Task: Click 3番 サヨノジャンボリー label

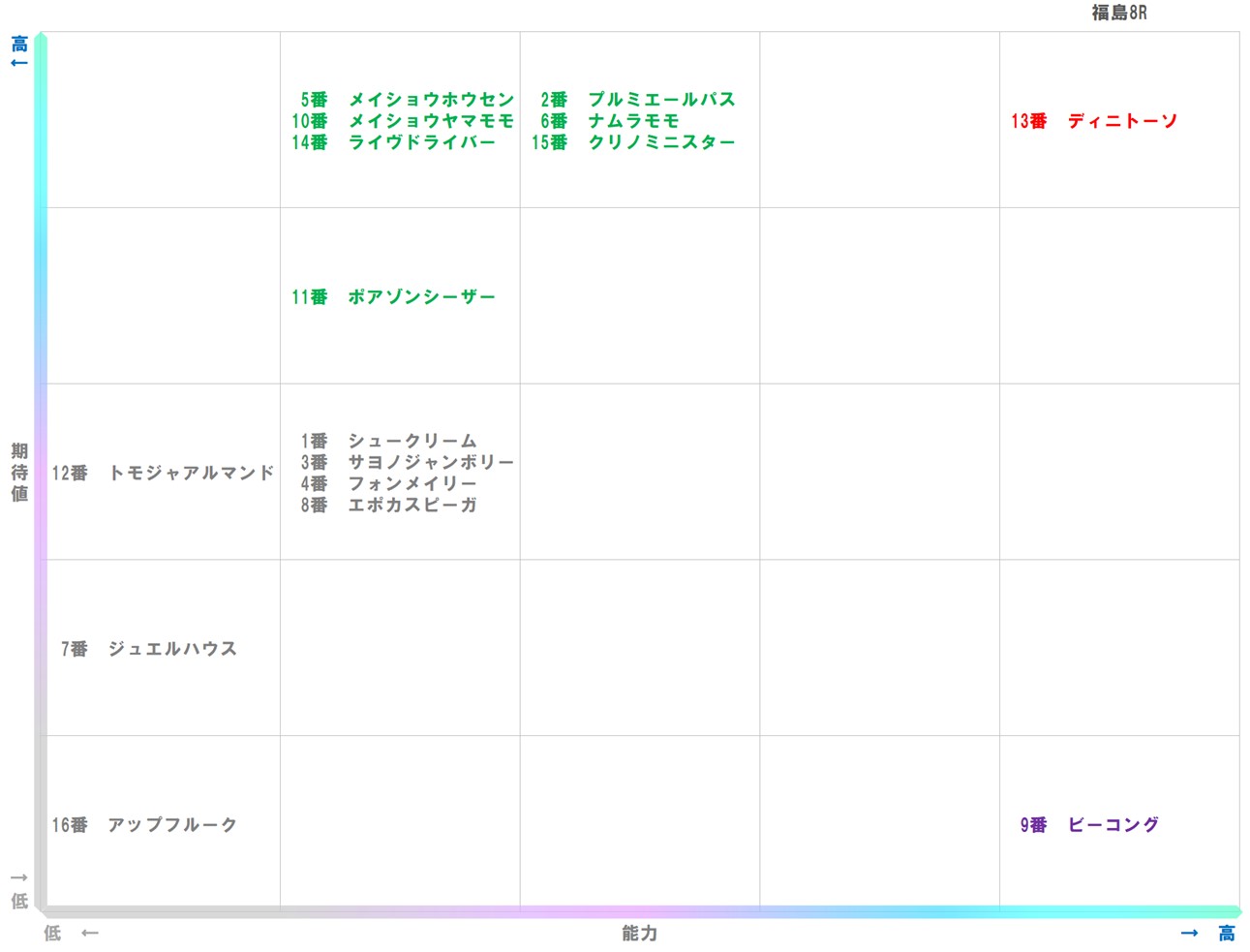Action: (x=407, y=462)
